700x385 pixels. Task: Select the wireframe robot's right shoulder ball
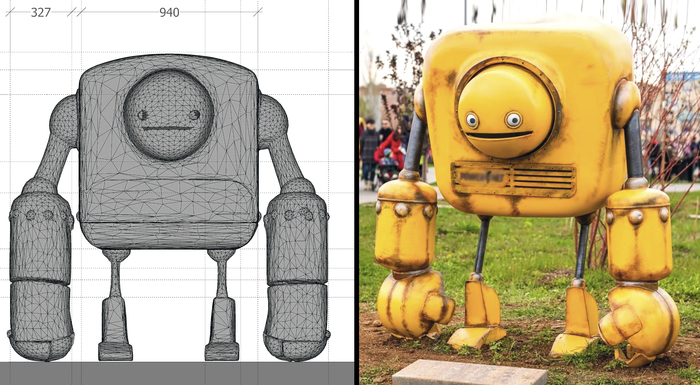pos(272,121)
